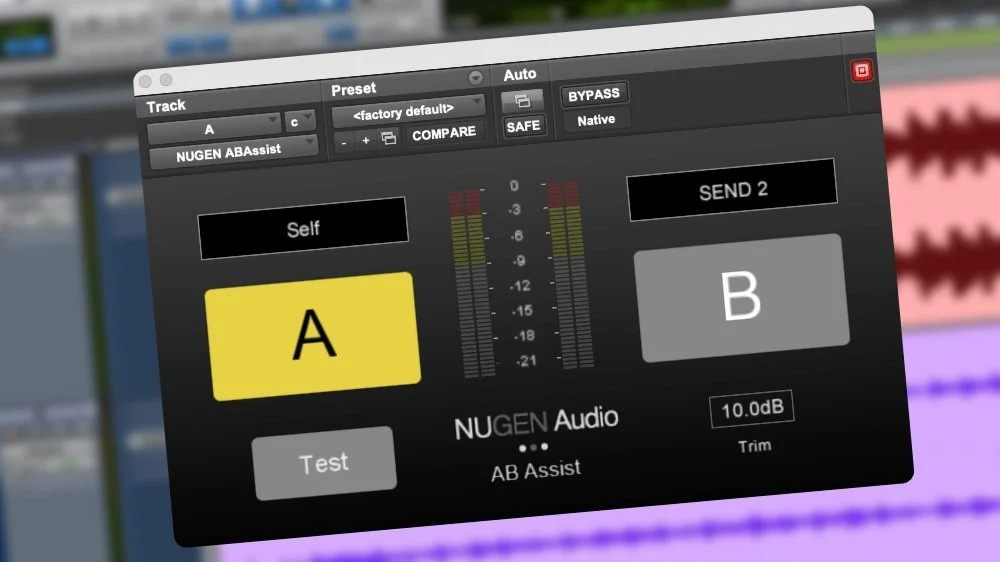Click the Auto section label
This screenshot has height=562, width=1000.
click(520, 75)
